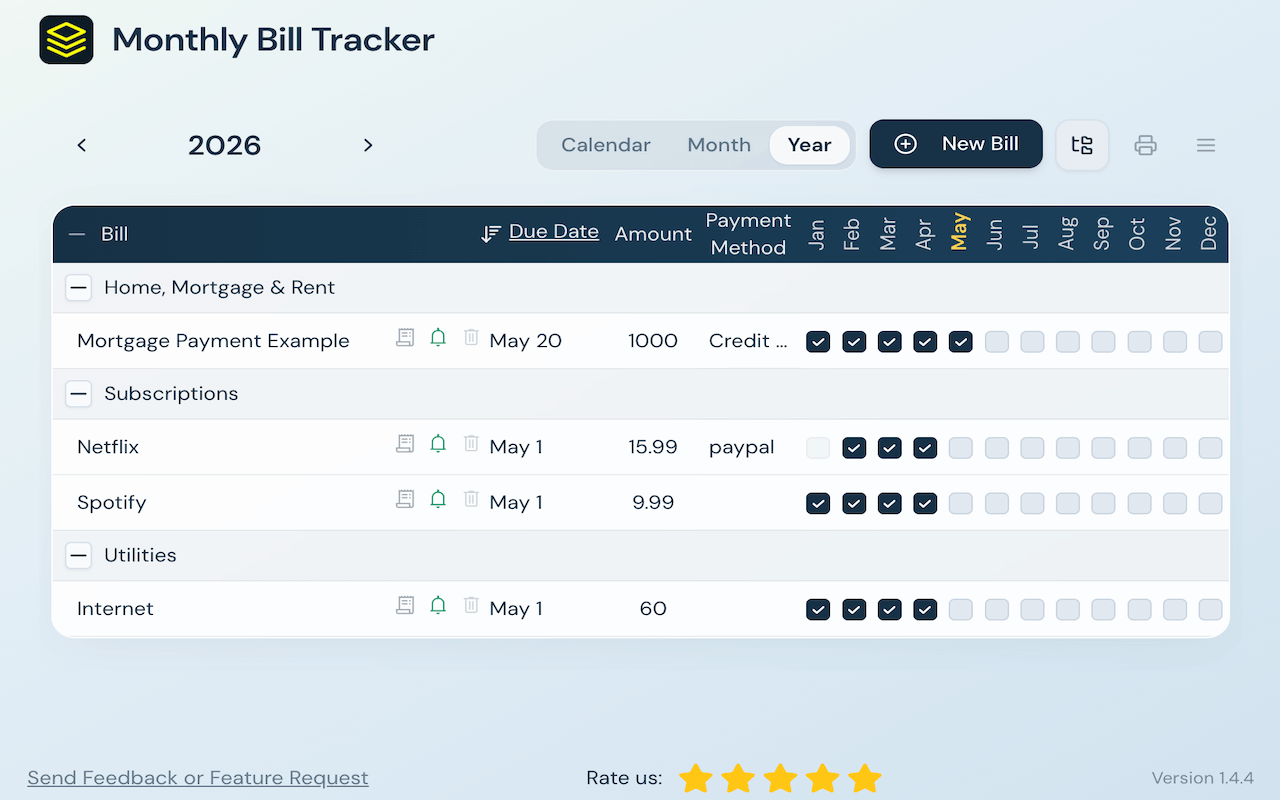Delete Spotify bill with trash icon

[471, 499]
